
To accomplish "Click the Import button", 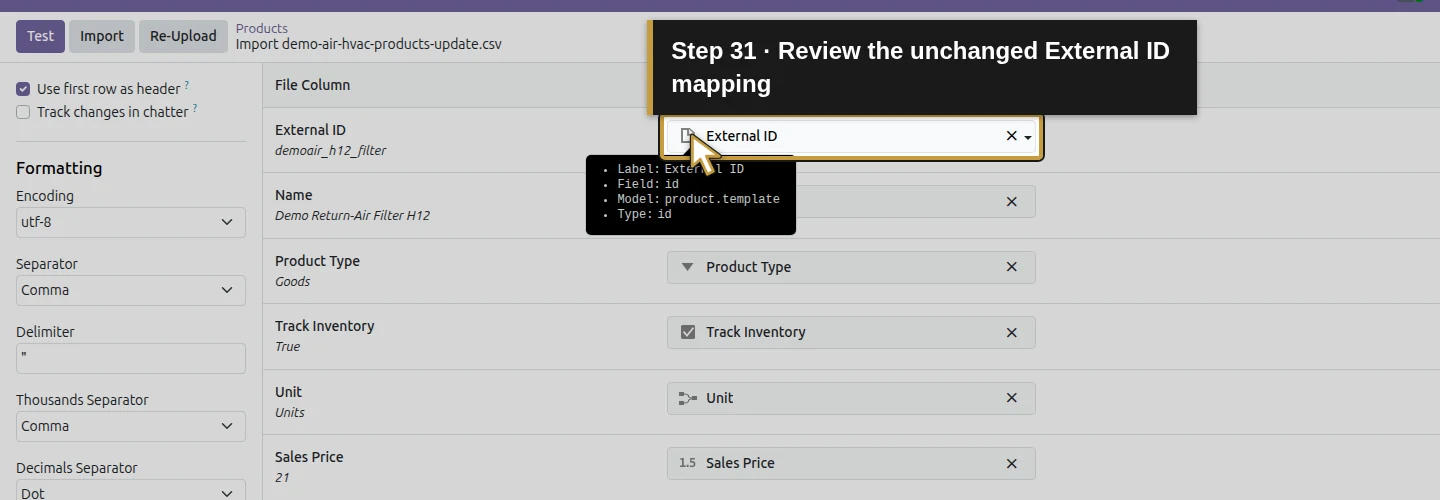I will point(102,36).
